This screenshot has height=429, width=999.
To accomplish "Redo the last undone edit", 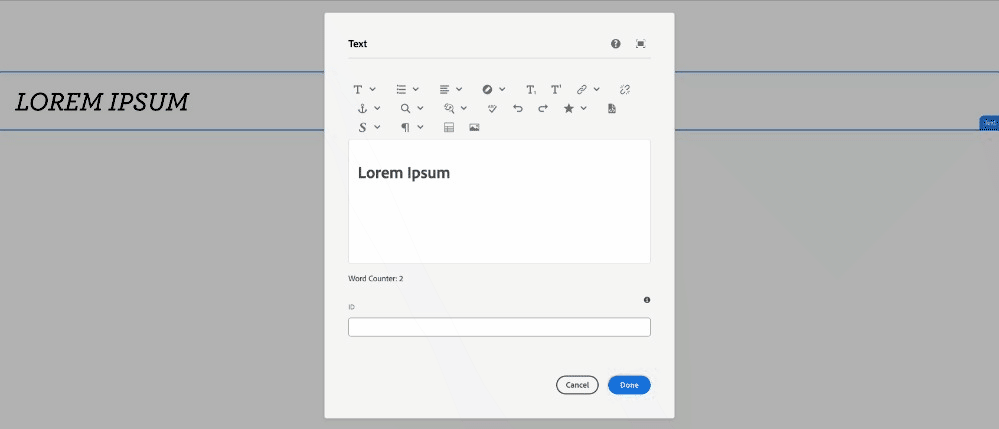I will click(543, 108).
